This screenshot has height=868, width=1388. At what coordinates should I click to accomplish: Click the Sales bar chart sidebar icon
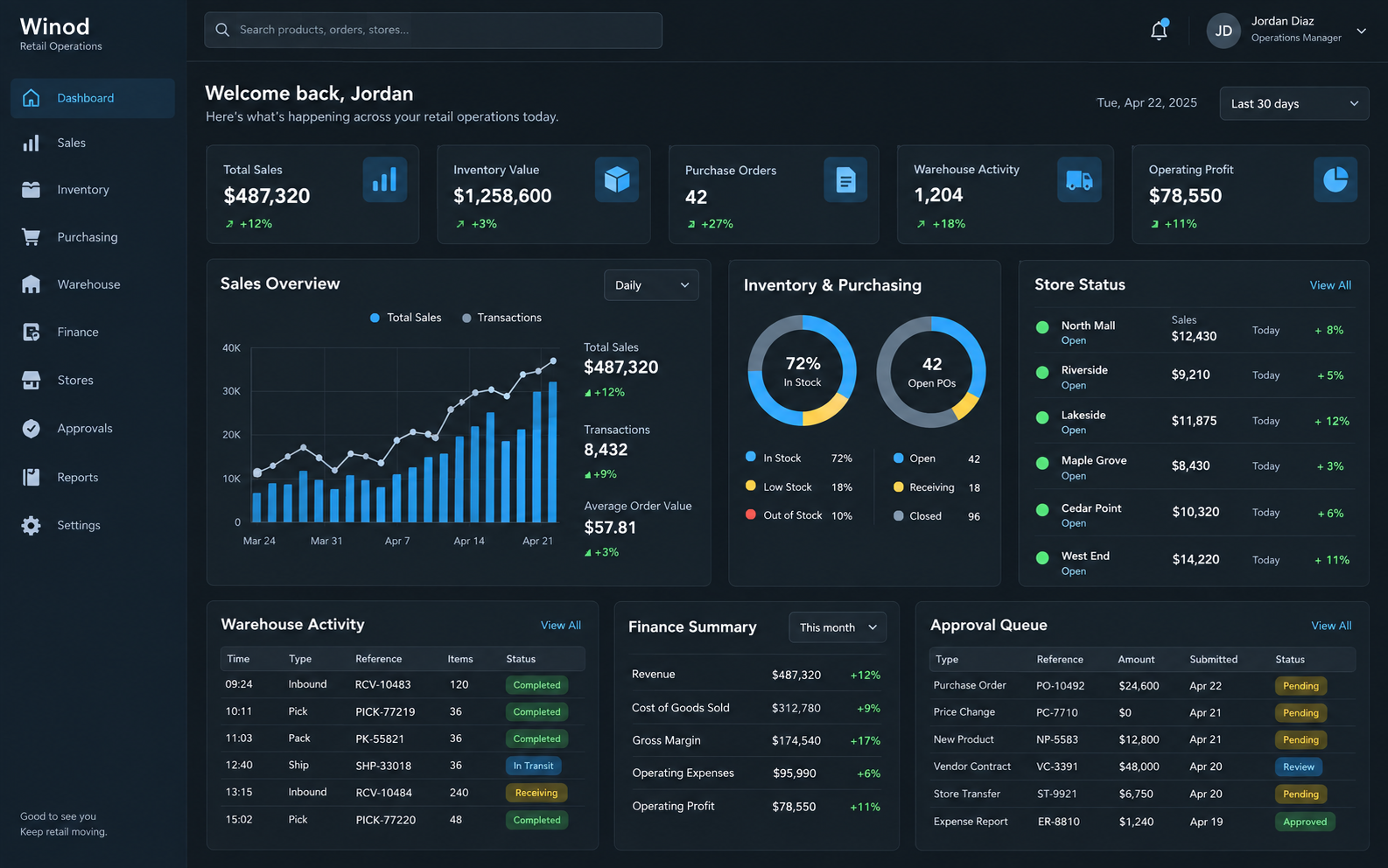click(31, 143)
